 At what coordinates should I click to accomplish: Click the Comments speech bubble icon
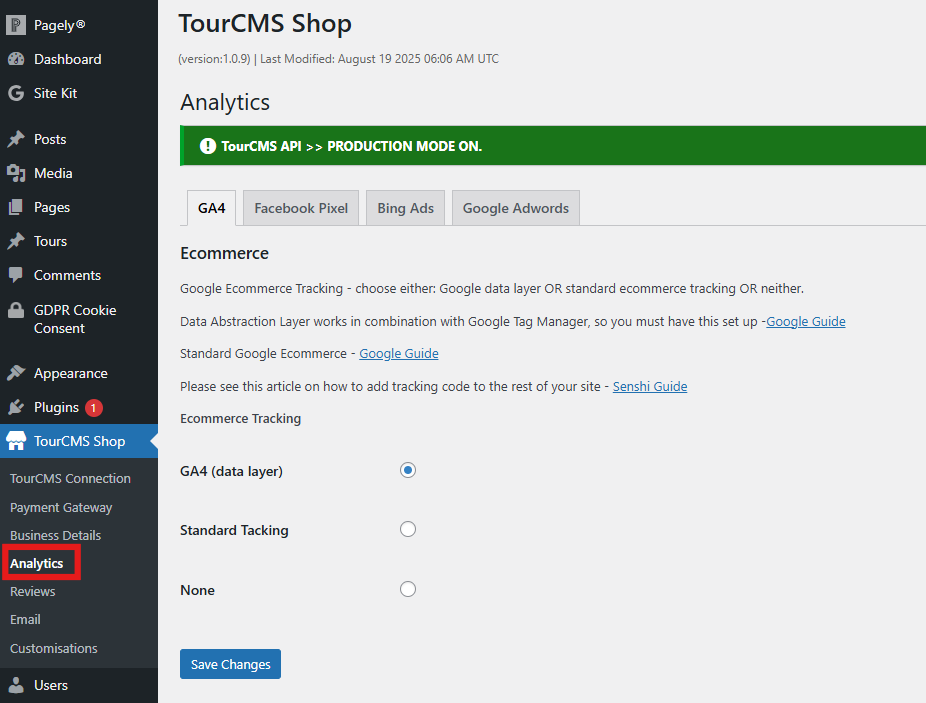[x=16, y=275]
